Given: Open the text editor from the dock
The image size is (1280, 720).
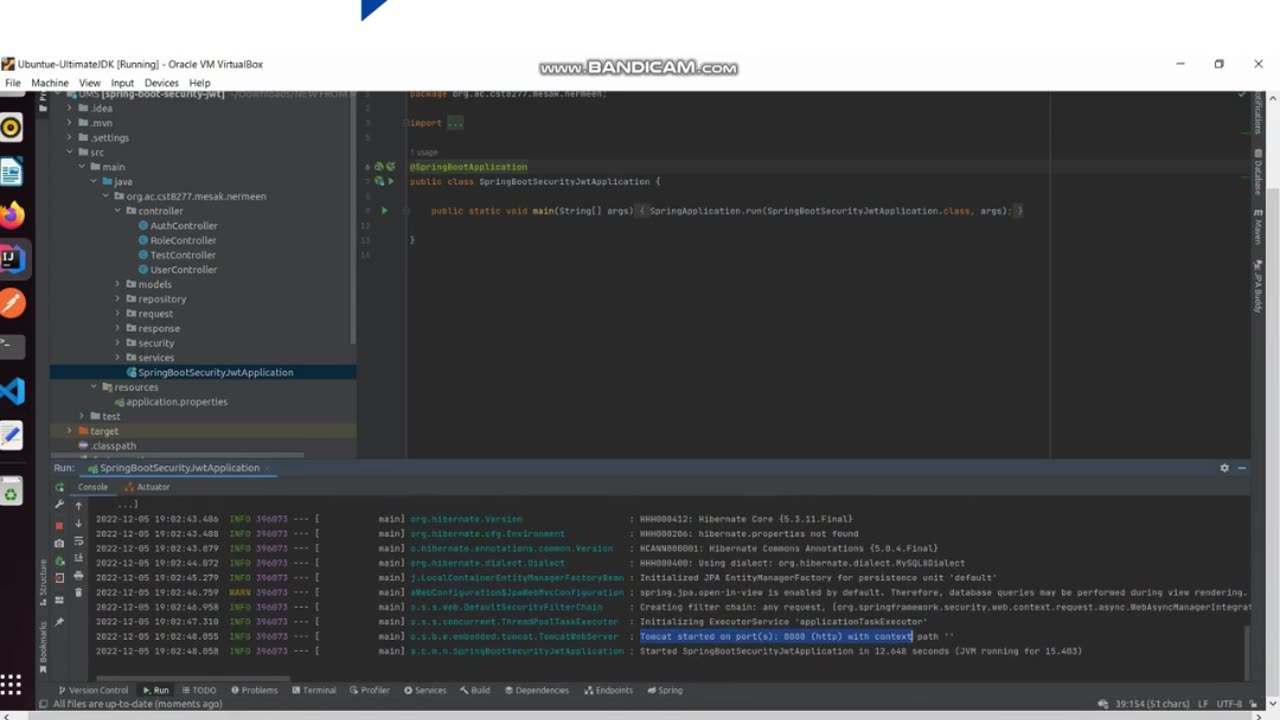Looking at the screenshot, I should (12, 436).
